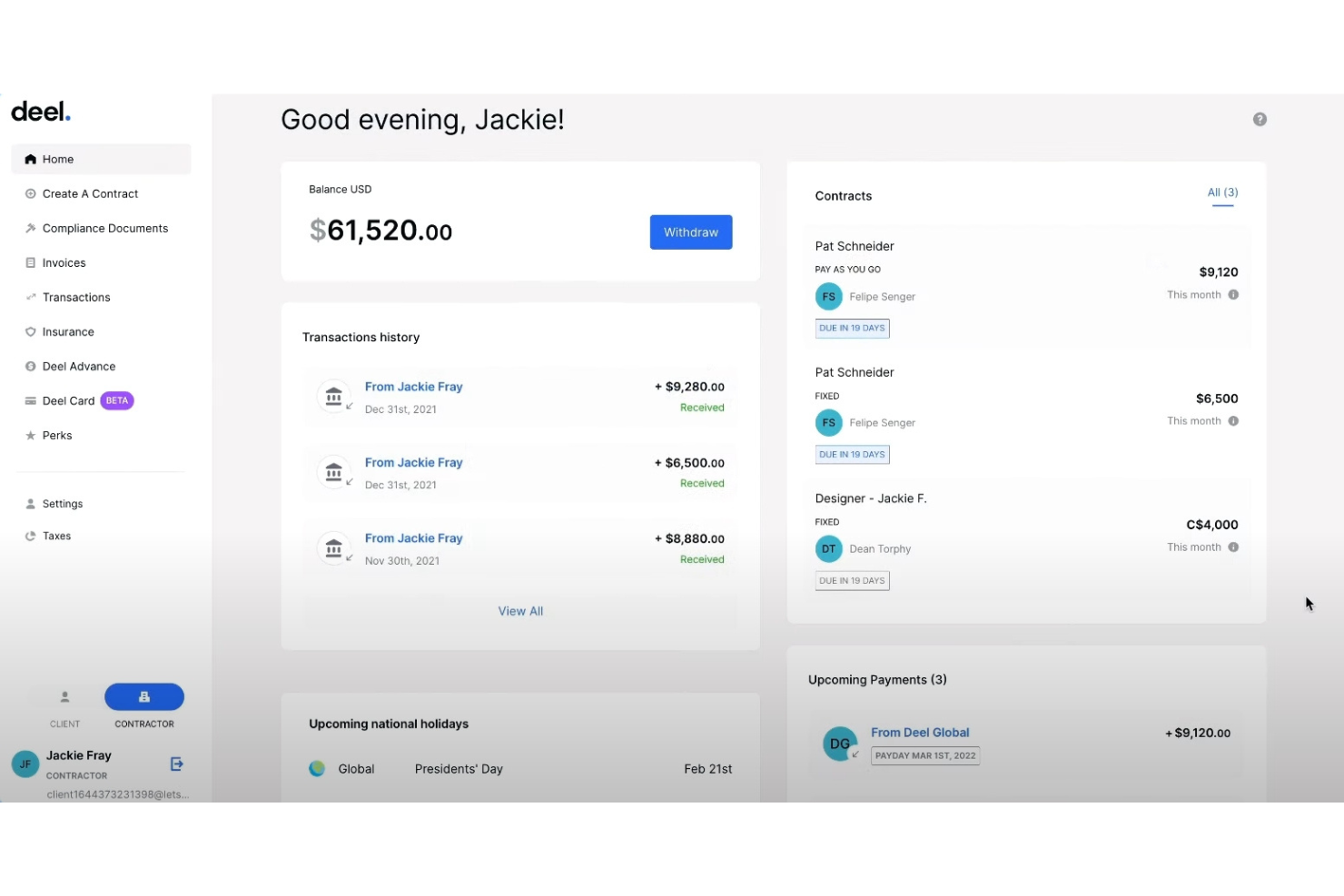This screenshot has height=896, width=1344.
Task: Click the Global globe icon under holidays
Action: click(x=317, y=769)
